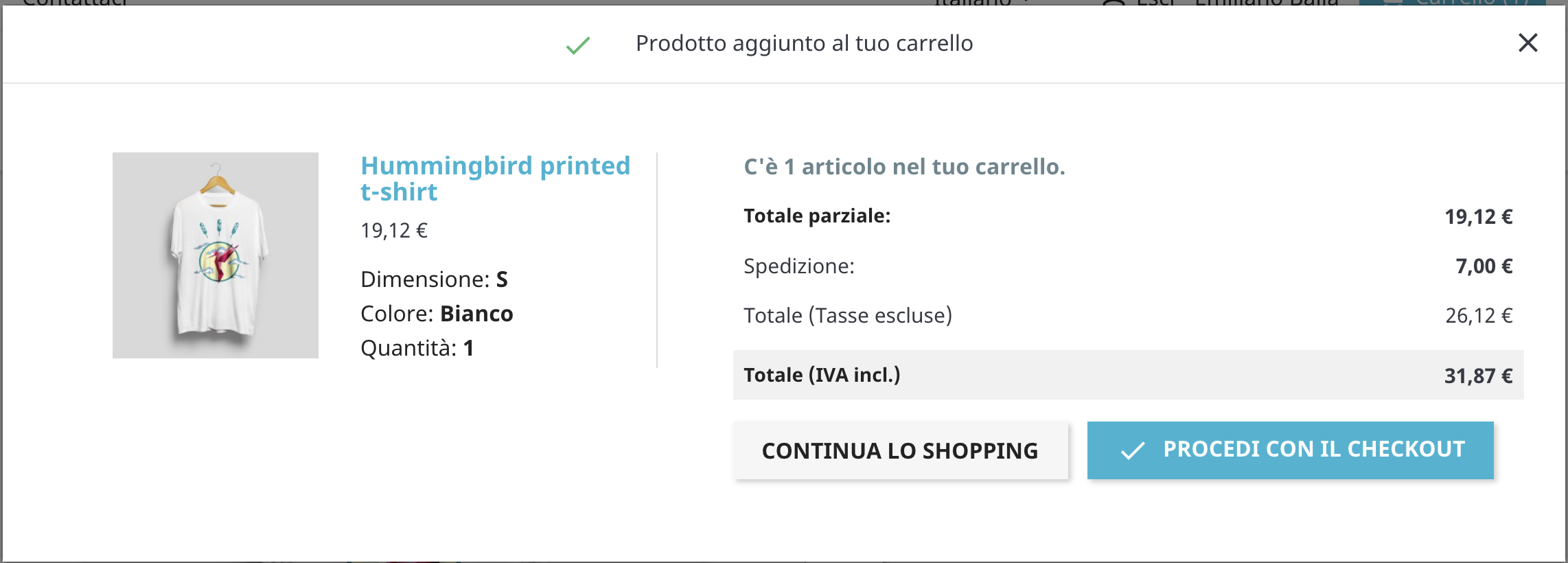1568x563 pixels.
Task: Click the Spedizione shipping cost line
Action: tap(799, 266)
